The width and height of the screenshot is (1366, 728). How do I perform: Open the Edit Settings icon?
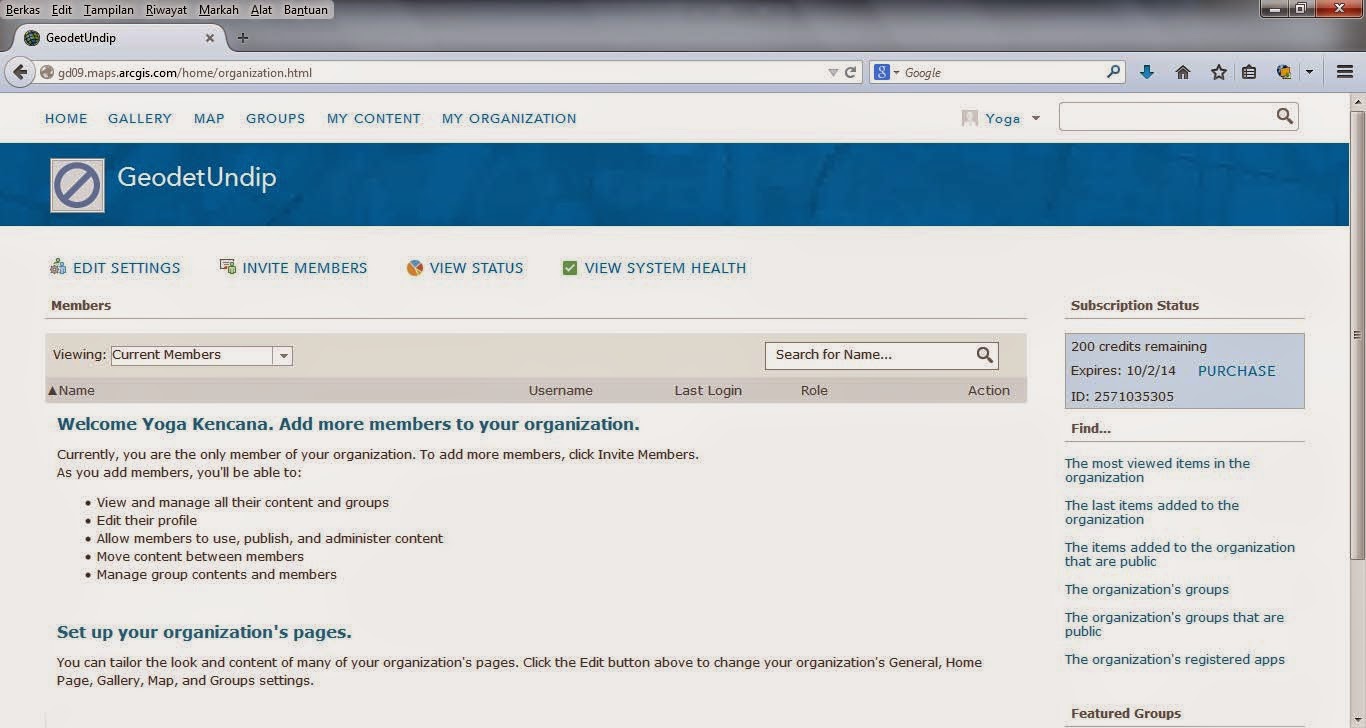pyautogui.click(x=58, y=267)
